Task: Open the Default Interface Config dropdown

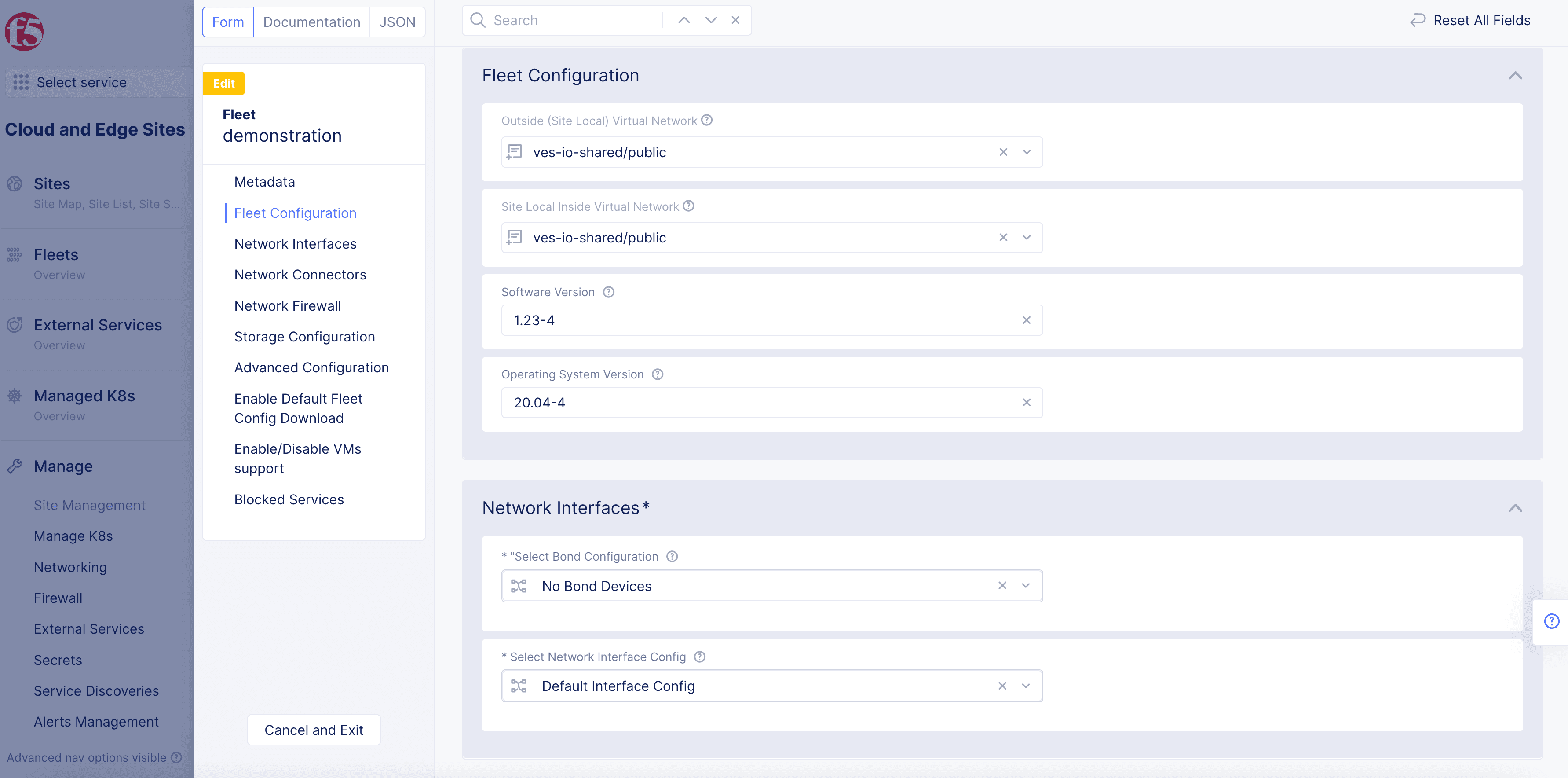Action: pyautogui.click(x=1026, y=686)
